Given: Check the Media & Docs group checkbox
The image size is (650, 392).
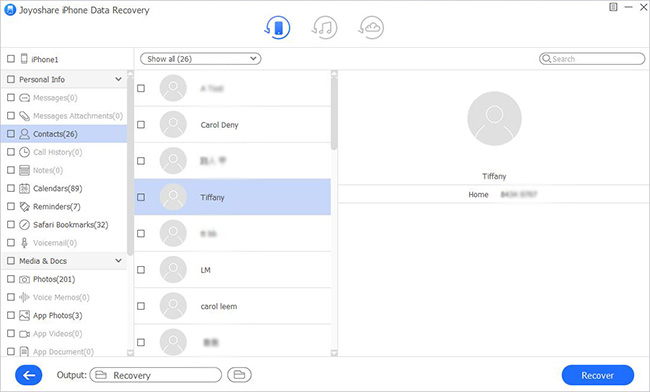Looking at the screenshot, I should pos(11,261).
